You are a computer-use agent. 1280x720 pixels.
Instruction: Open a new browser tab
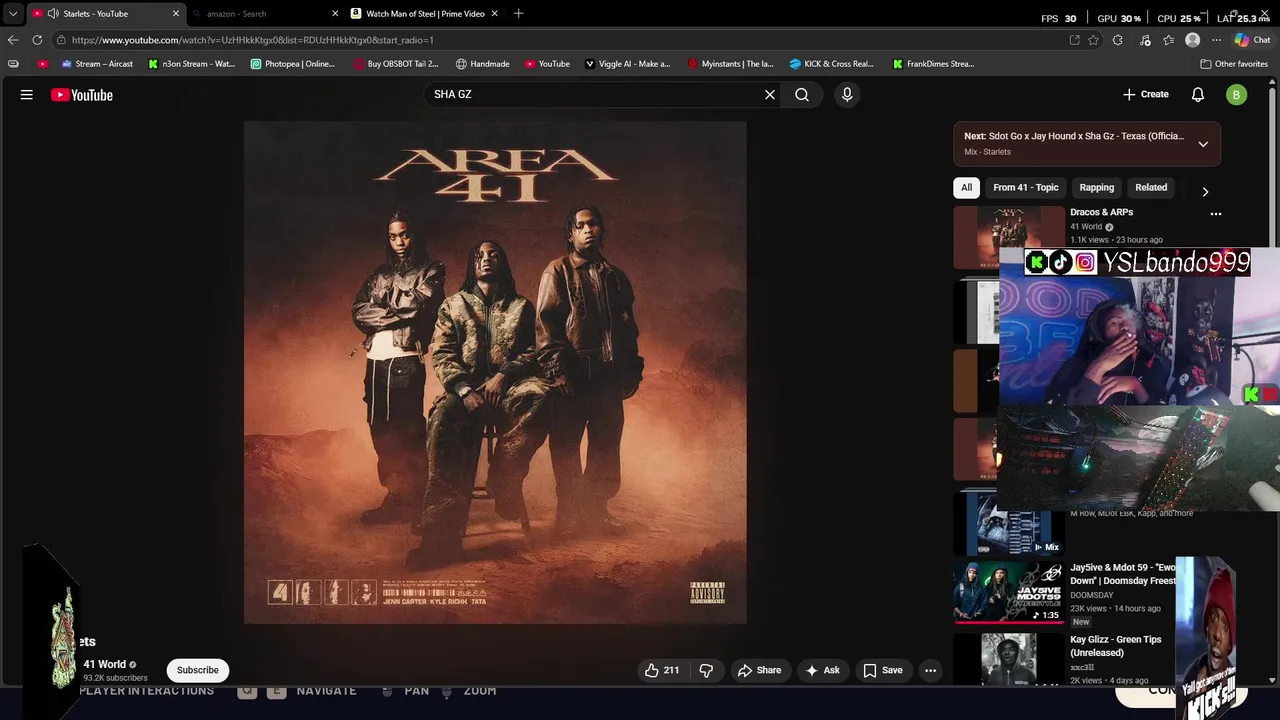click(518, 14)
